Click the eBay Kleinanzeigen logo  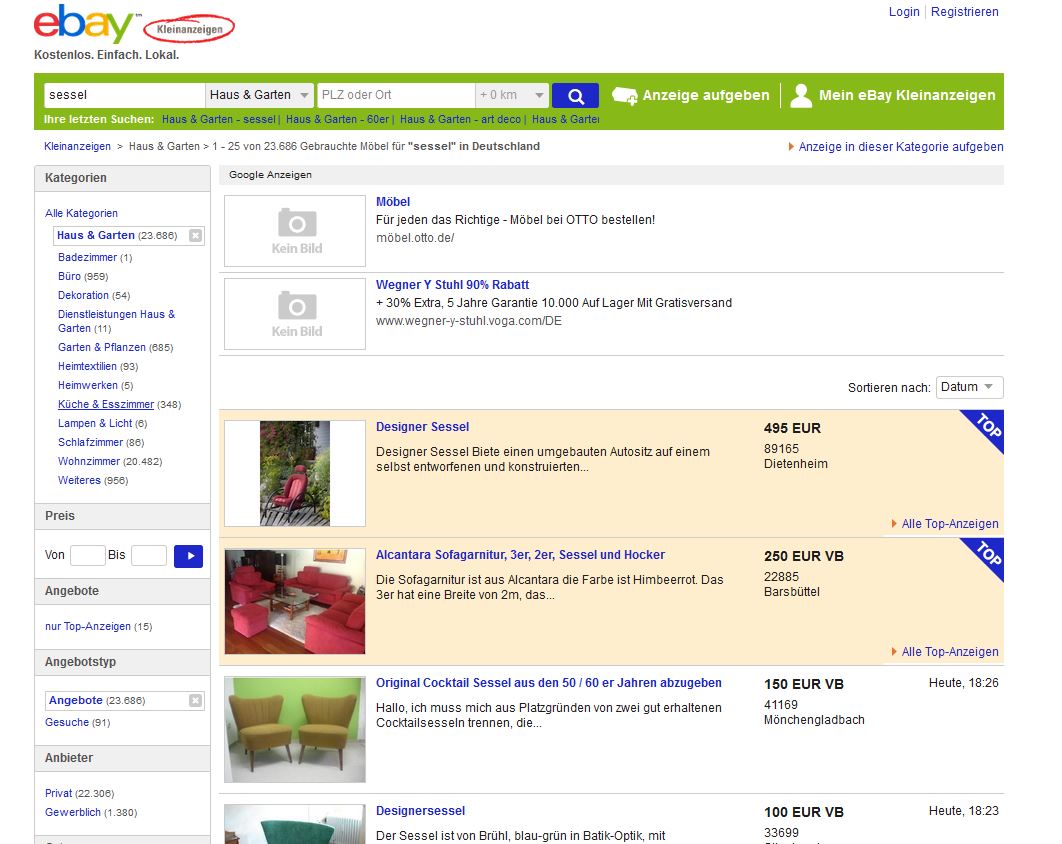pos(134,24)
